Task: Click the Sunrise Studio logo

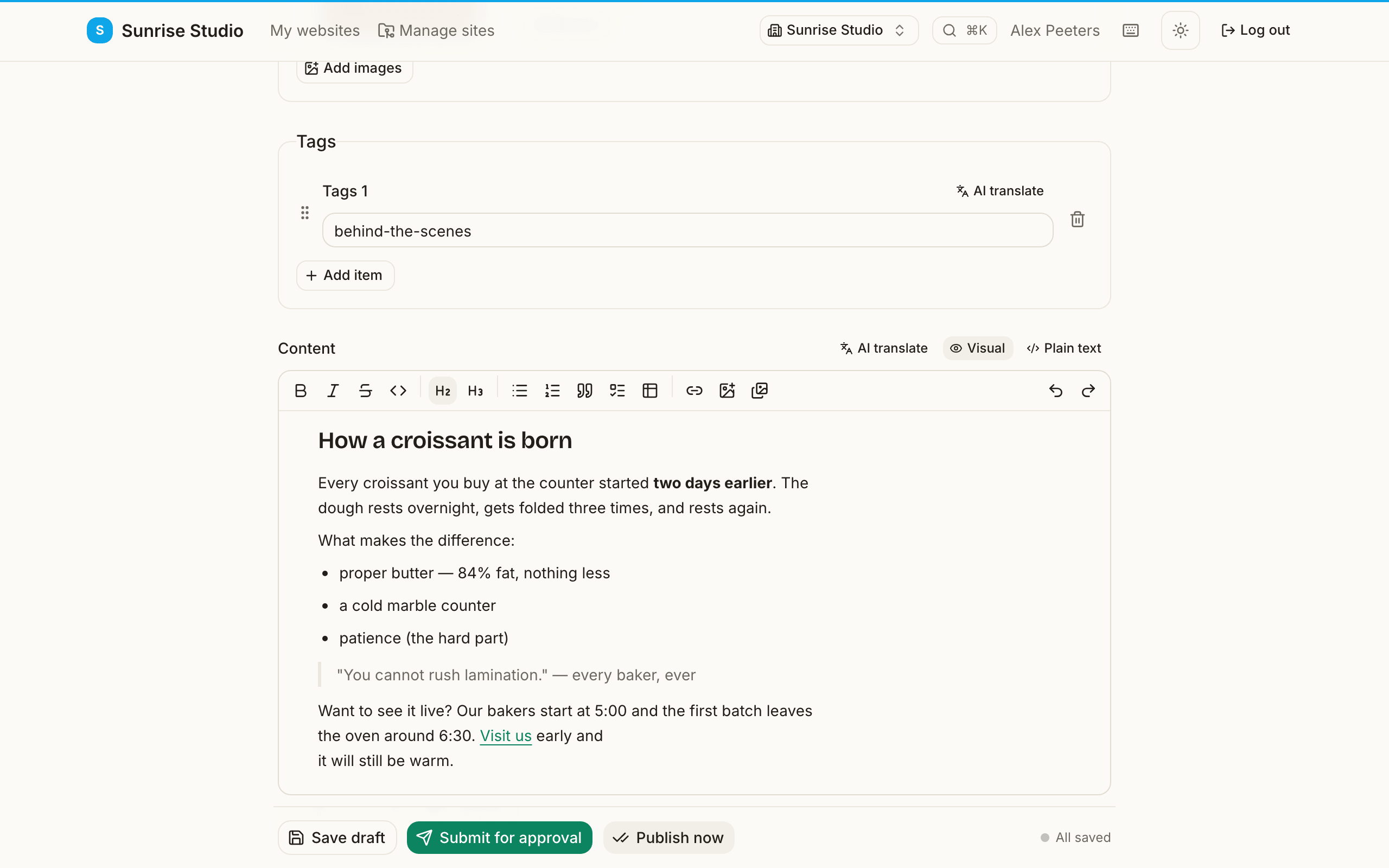Action: point(165,30)
